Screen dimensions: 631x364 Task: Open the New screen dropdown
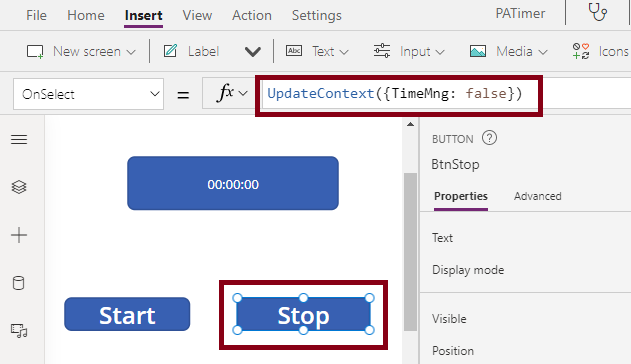coord(81,51)
